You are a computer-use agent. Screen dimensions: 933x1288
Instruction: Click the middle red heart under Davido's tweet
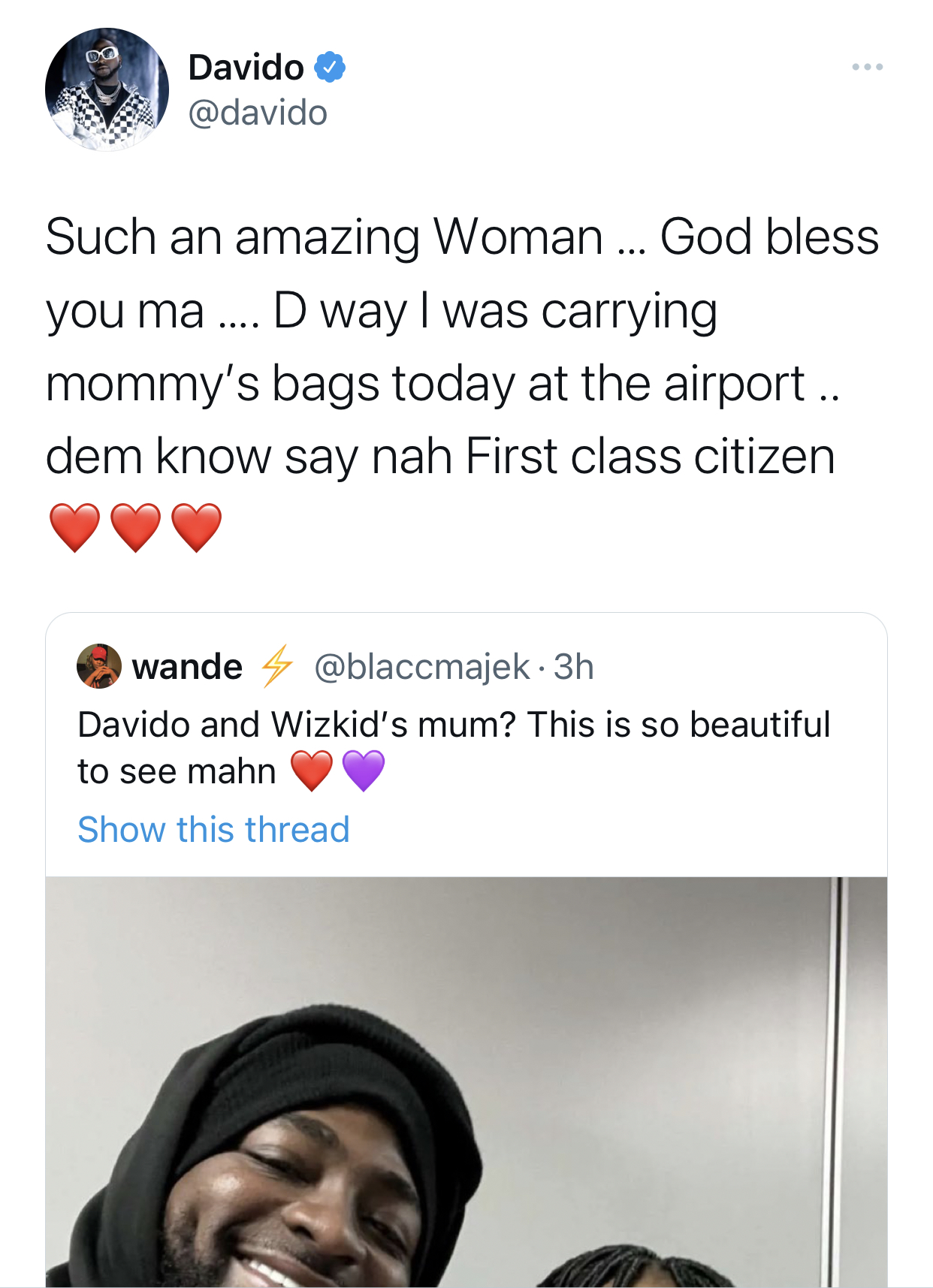point(135,528)
